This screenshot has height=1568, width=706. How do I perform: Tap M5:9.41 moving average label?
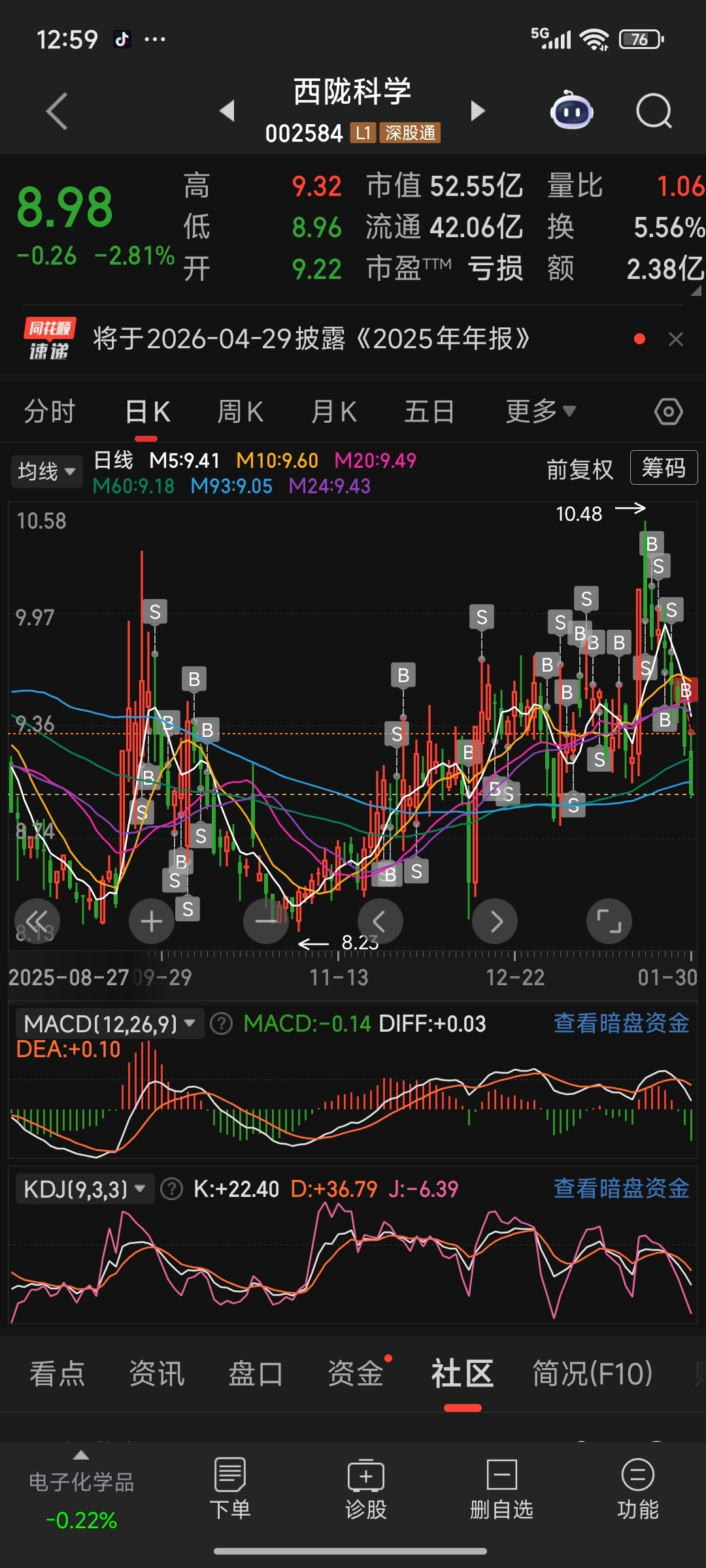184,461
